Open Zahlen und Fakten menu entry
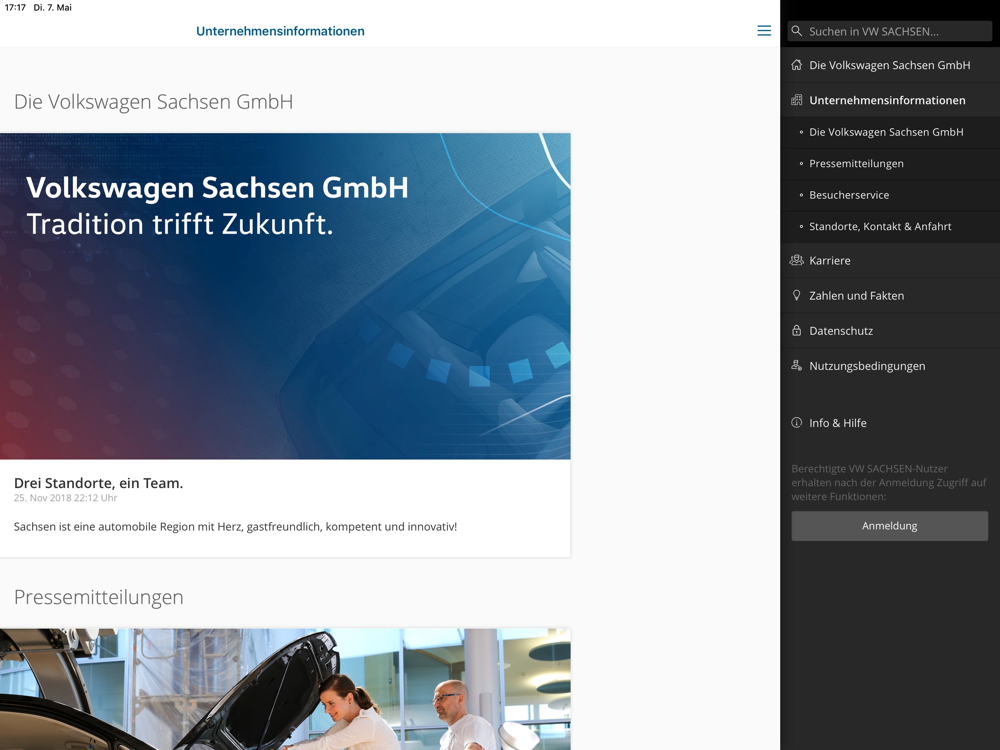This screenshot has height=750, width=1000. click(890, 295)
